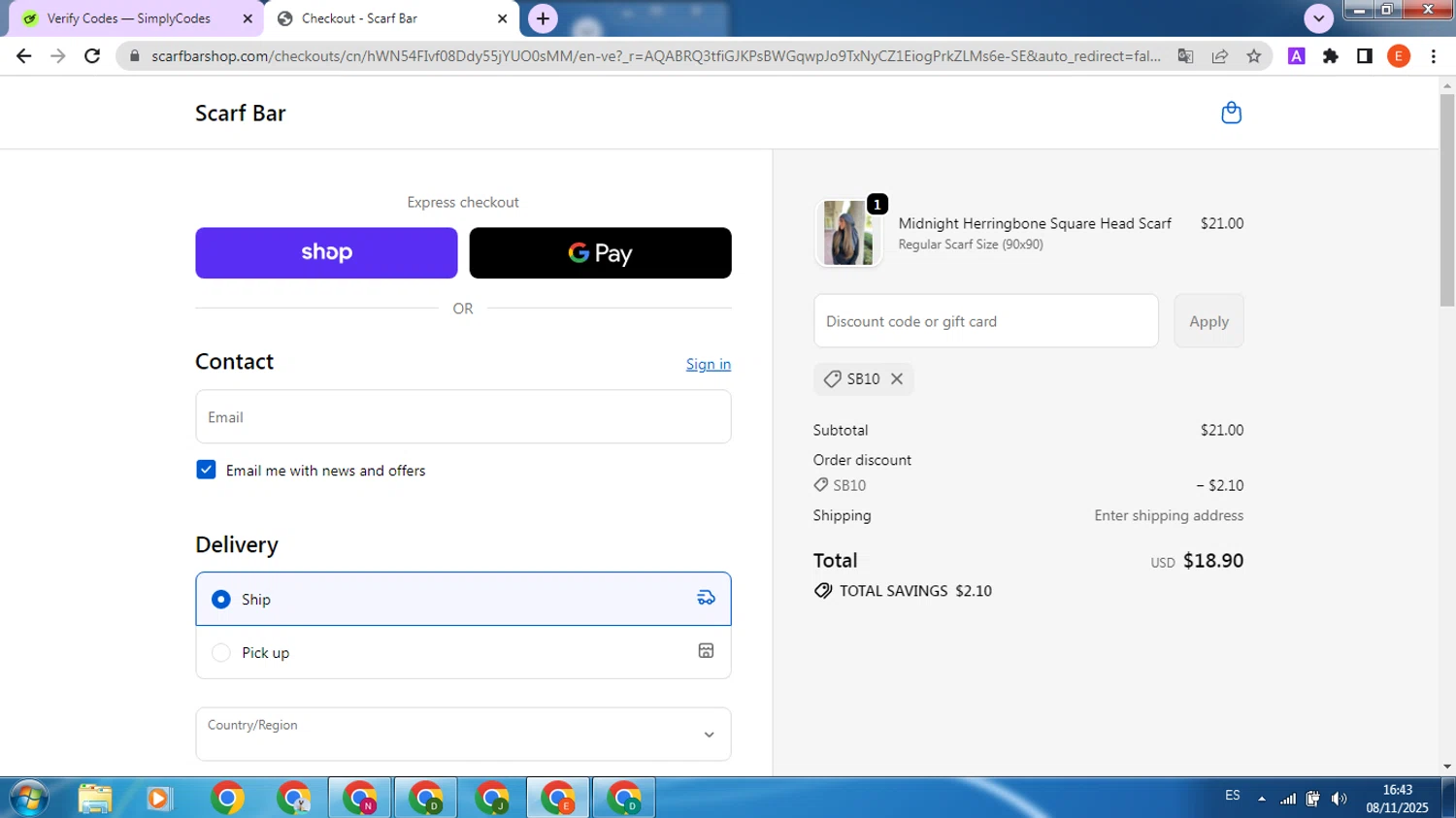Click the Apply discount button
This screenshot has width=1456, height=818.
(x=1208, y=321)
